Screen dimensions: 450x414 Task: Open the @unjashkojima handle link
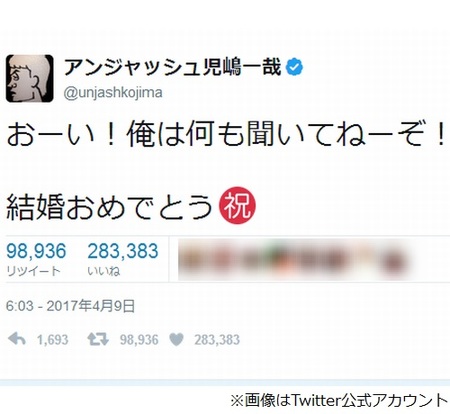(113, 93)
